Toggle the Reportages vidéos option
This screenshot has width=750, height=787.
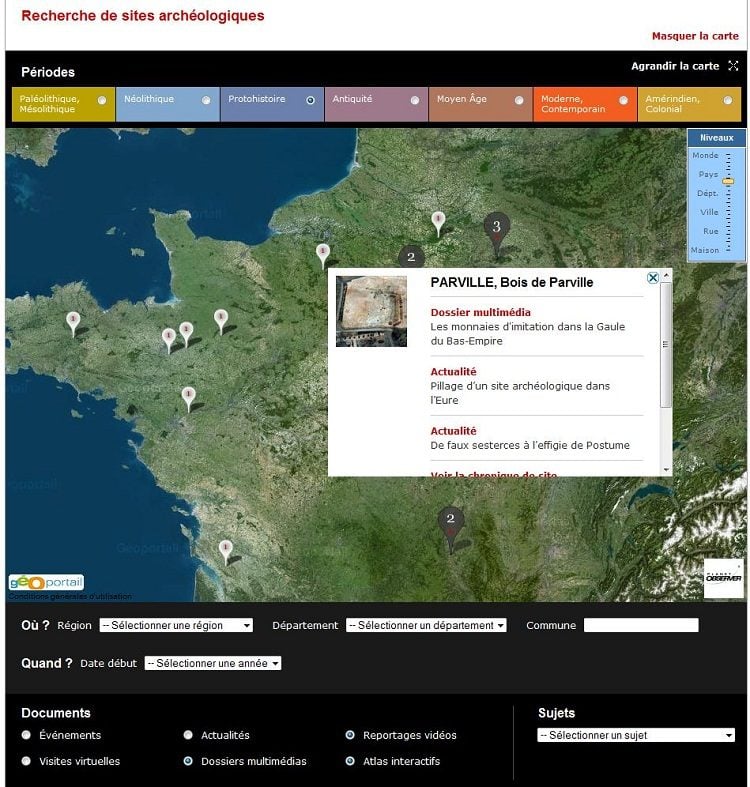(350, 735)
